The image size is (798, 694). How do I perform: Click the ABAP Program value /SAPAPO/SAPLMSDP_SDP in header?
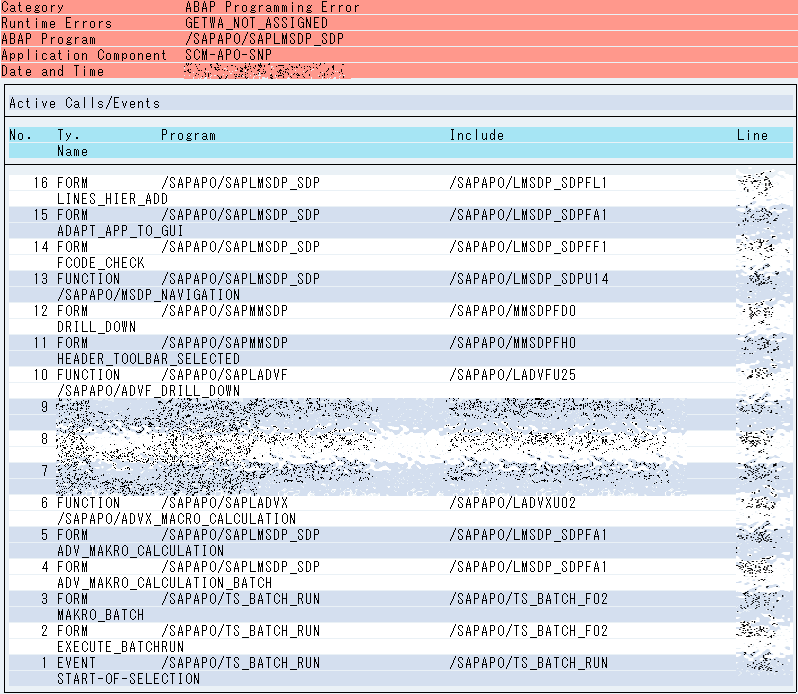pyautogui.click(x=265, y=39)
